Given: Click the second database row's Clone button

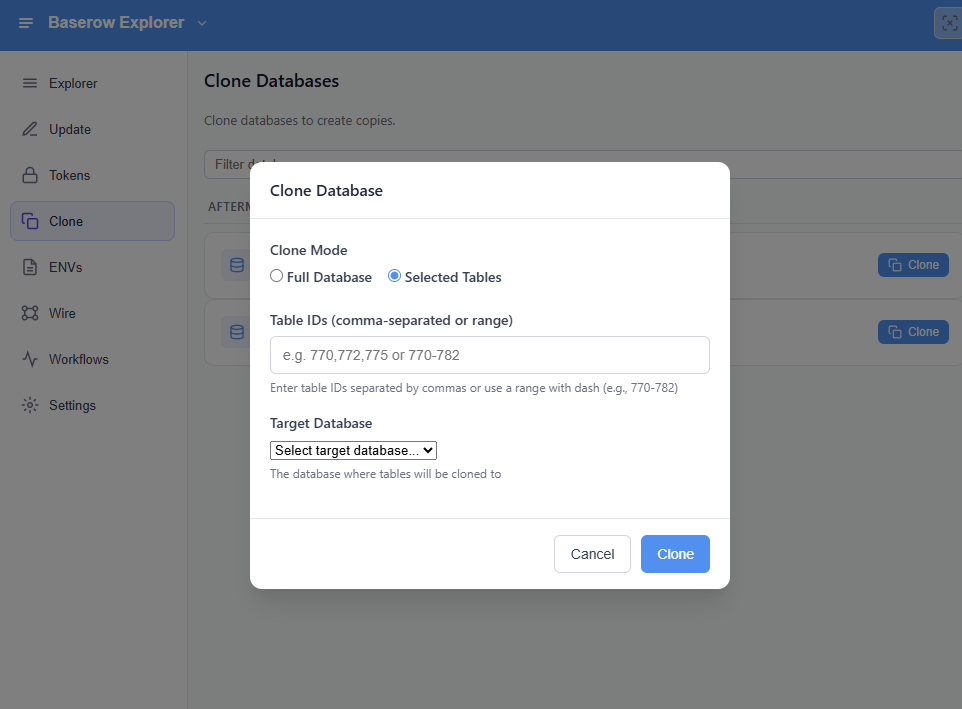Looking at the screenshot, I should pos(913,331).
